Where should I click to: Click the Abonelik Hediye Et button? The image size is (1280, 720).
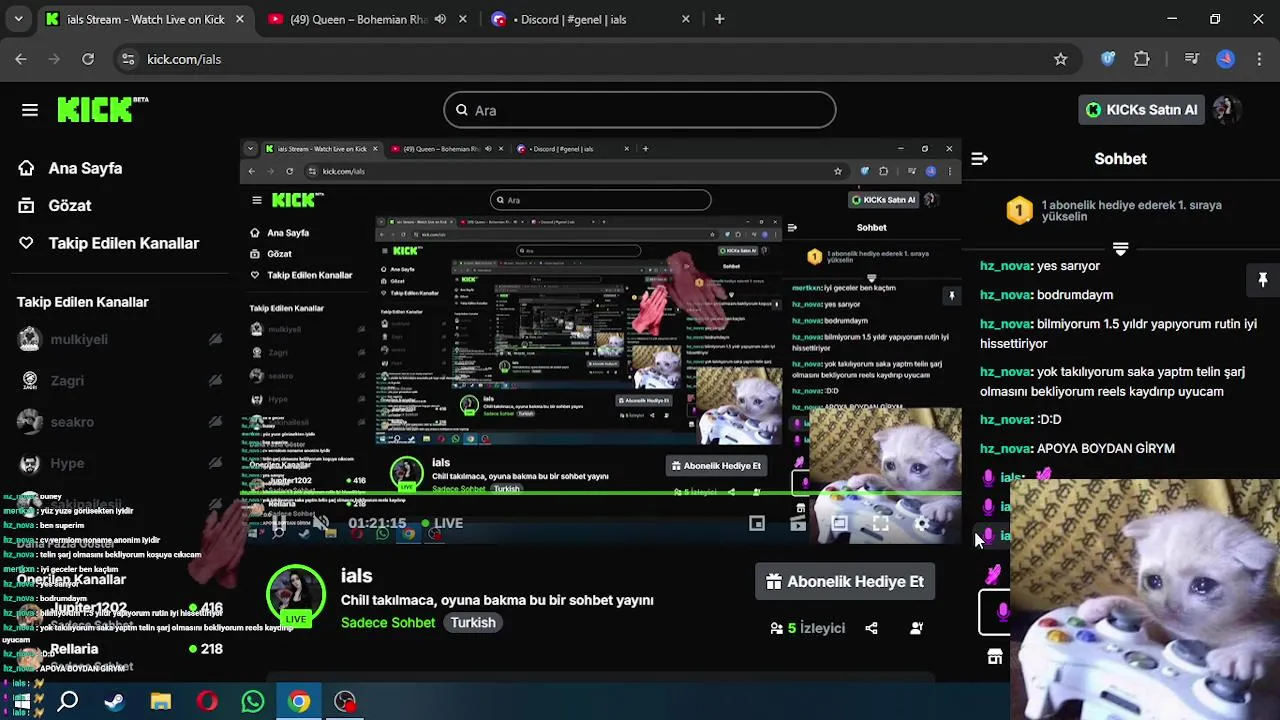click(x=845, y=581)
